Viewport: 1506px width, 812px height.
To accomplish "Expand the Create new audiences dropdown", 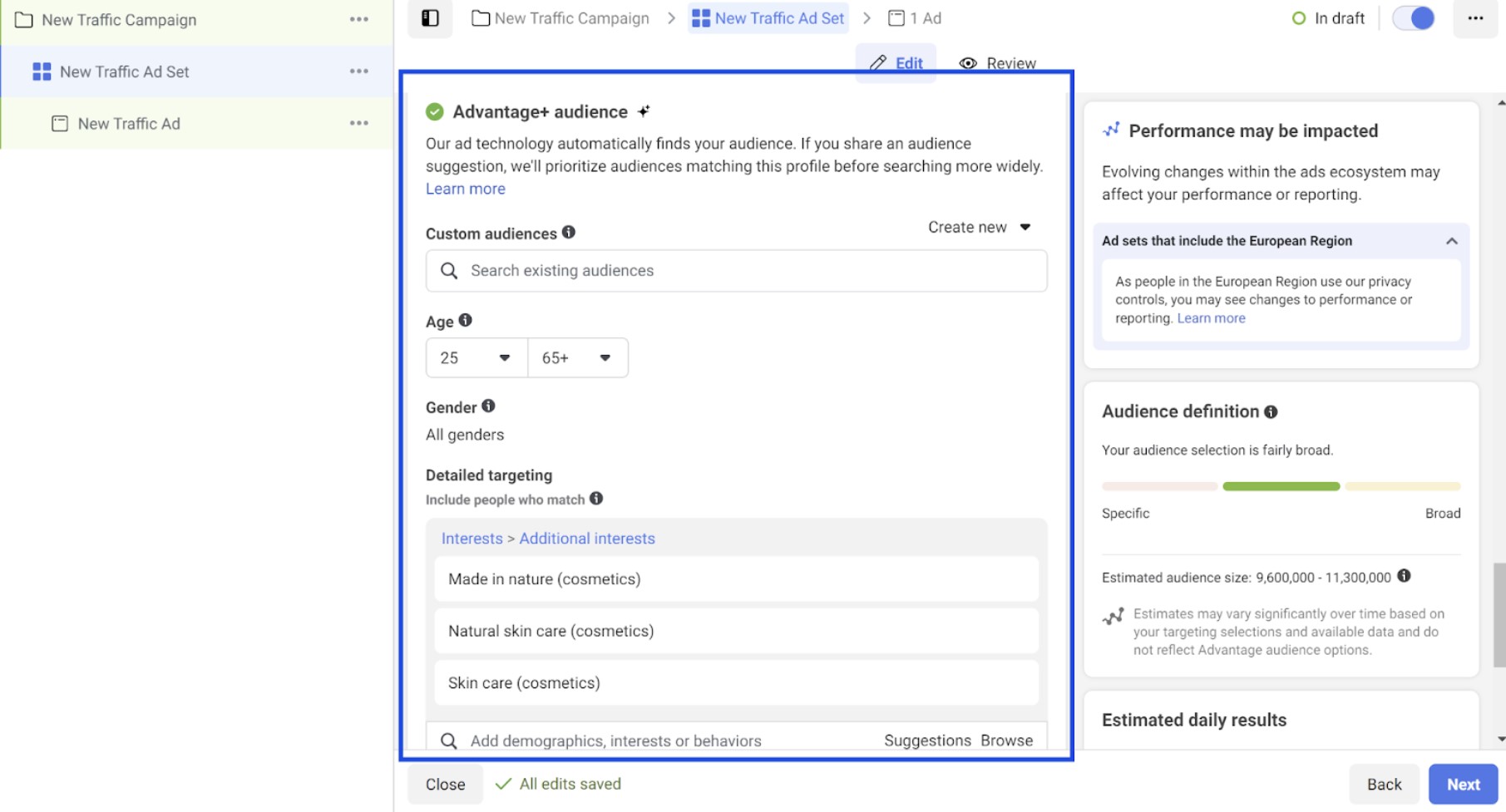I will tap(979, 226).
